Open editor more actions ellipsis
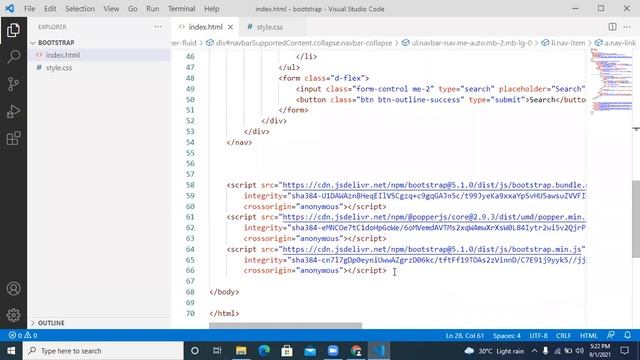Screen dimensions: 640x360 pos(627,27)
